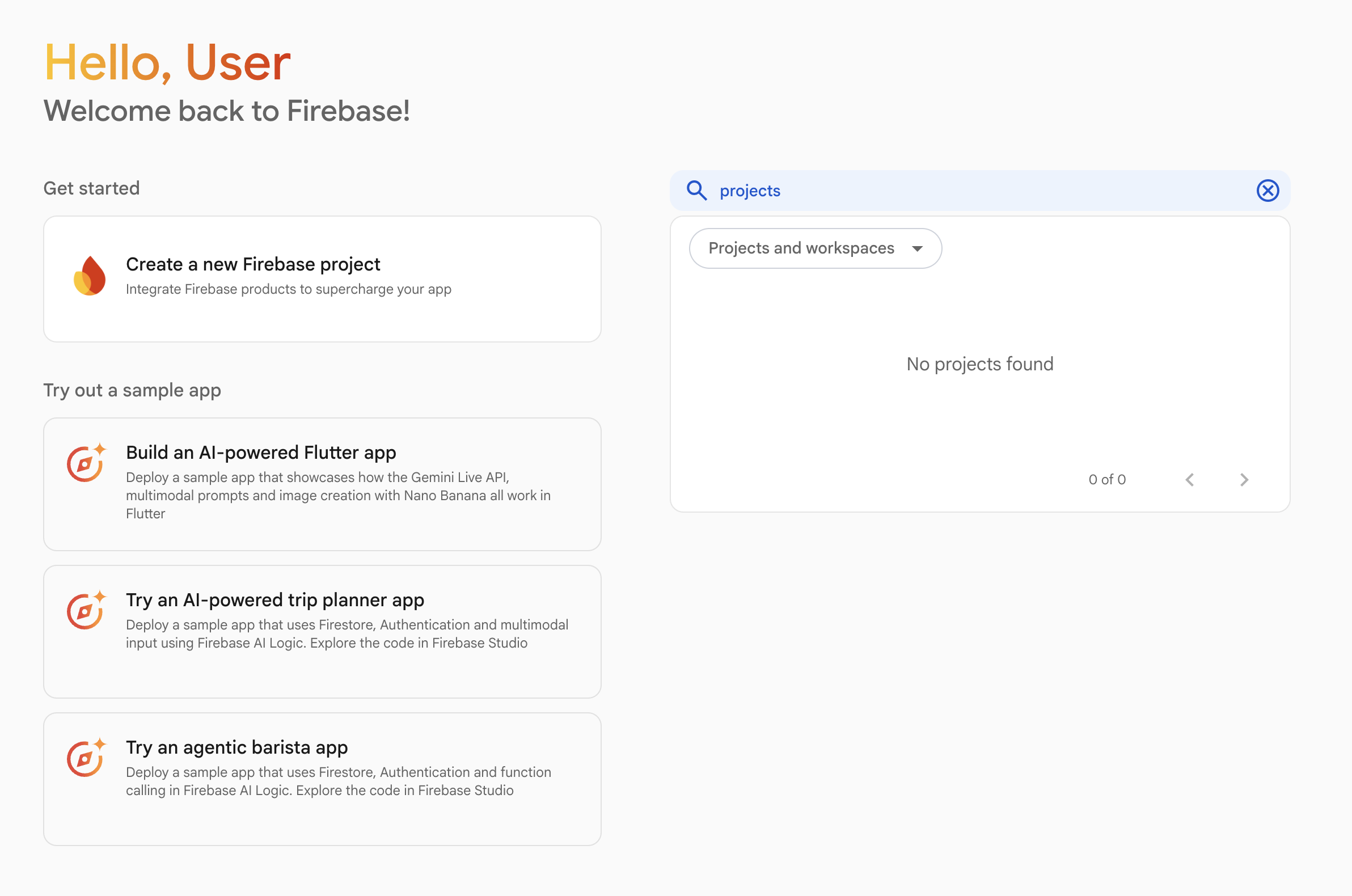
Task: Go to previous page of projects
Action: (1190, 479)
